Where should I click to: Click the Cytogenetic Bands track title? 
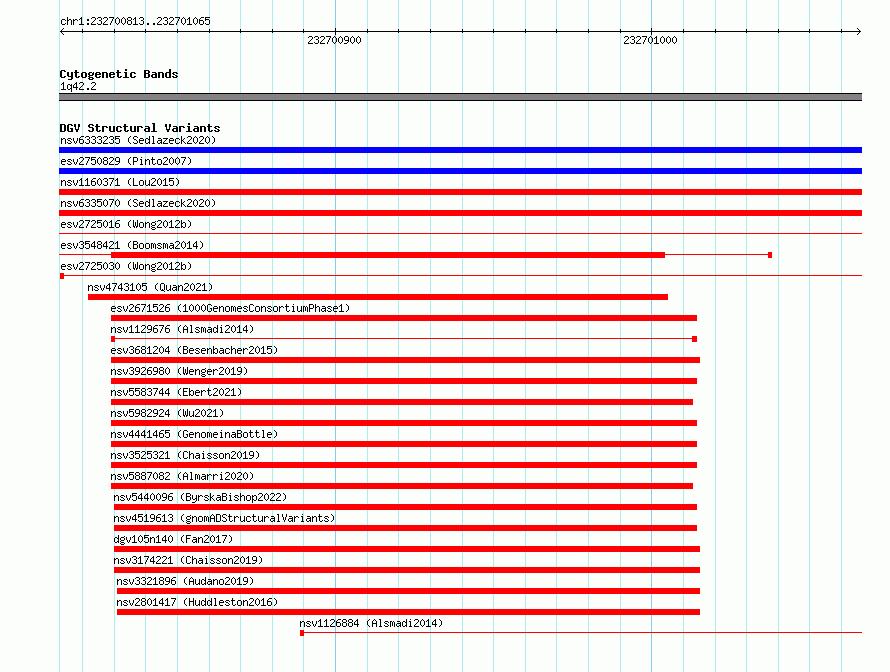point(119,74)
